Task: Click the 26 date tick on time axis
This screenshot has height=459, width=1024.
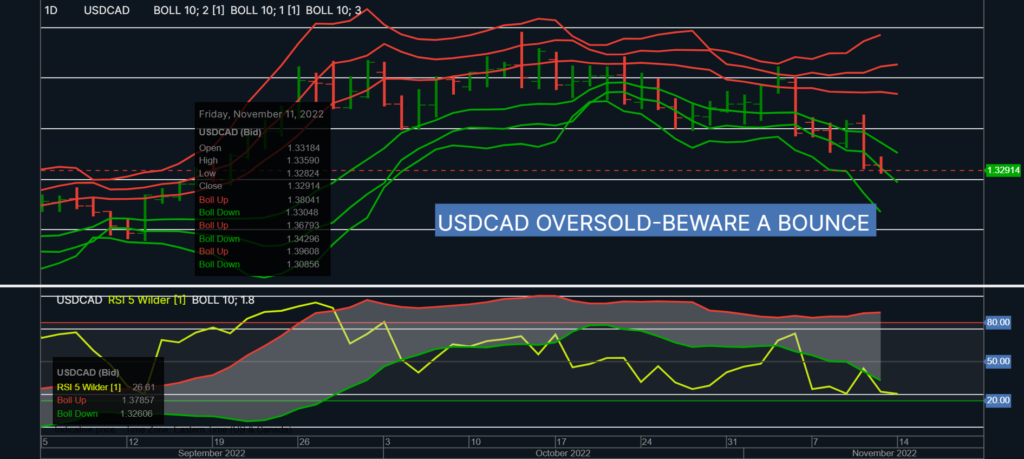Action: 303,440
